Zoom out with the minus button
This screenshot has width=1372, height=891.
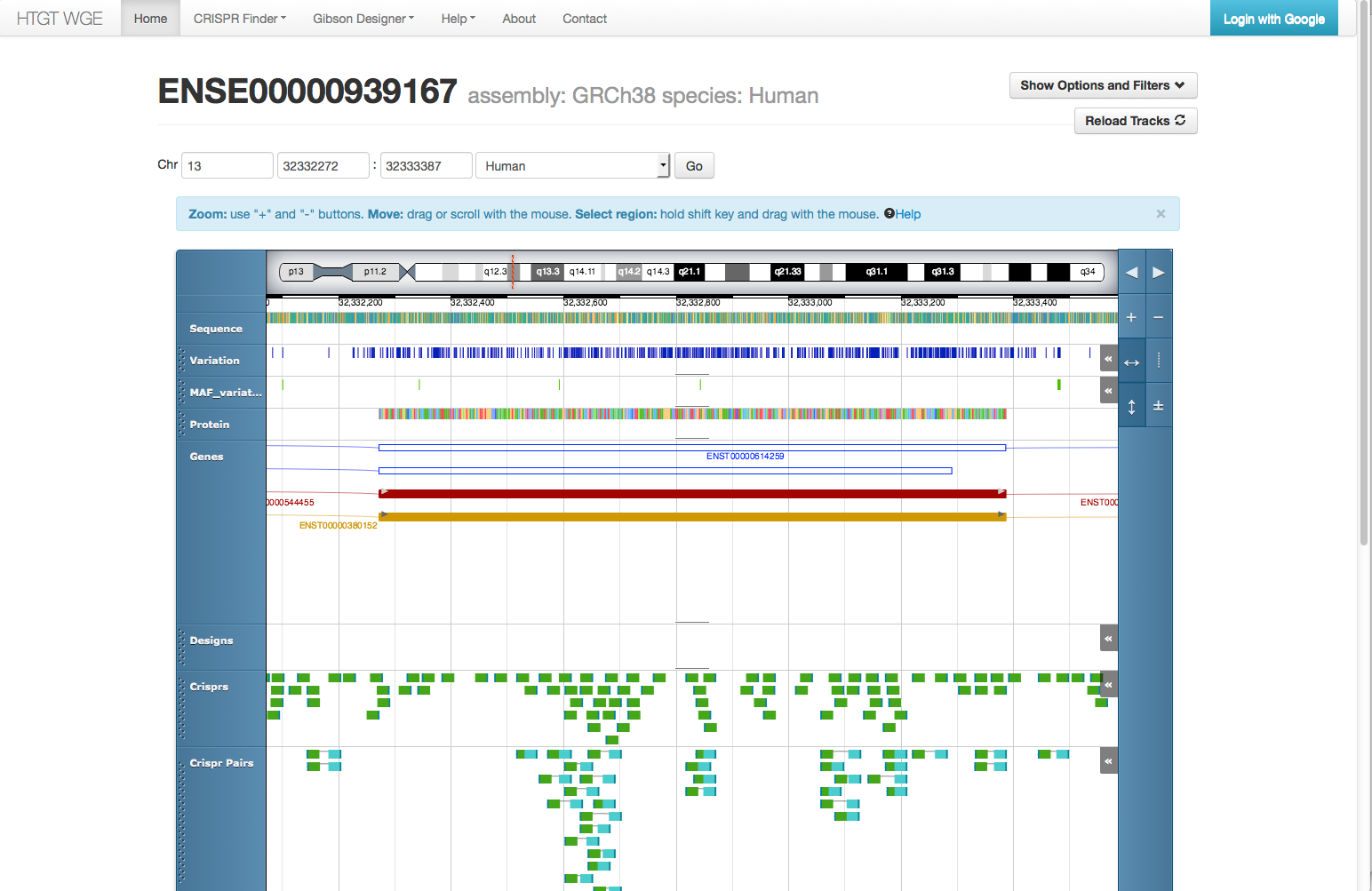pyautogui.click(x=1159, y=317)
